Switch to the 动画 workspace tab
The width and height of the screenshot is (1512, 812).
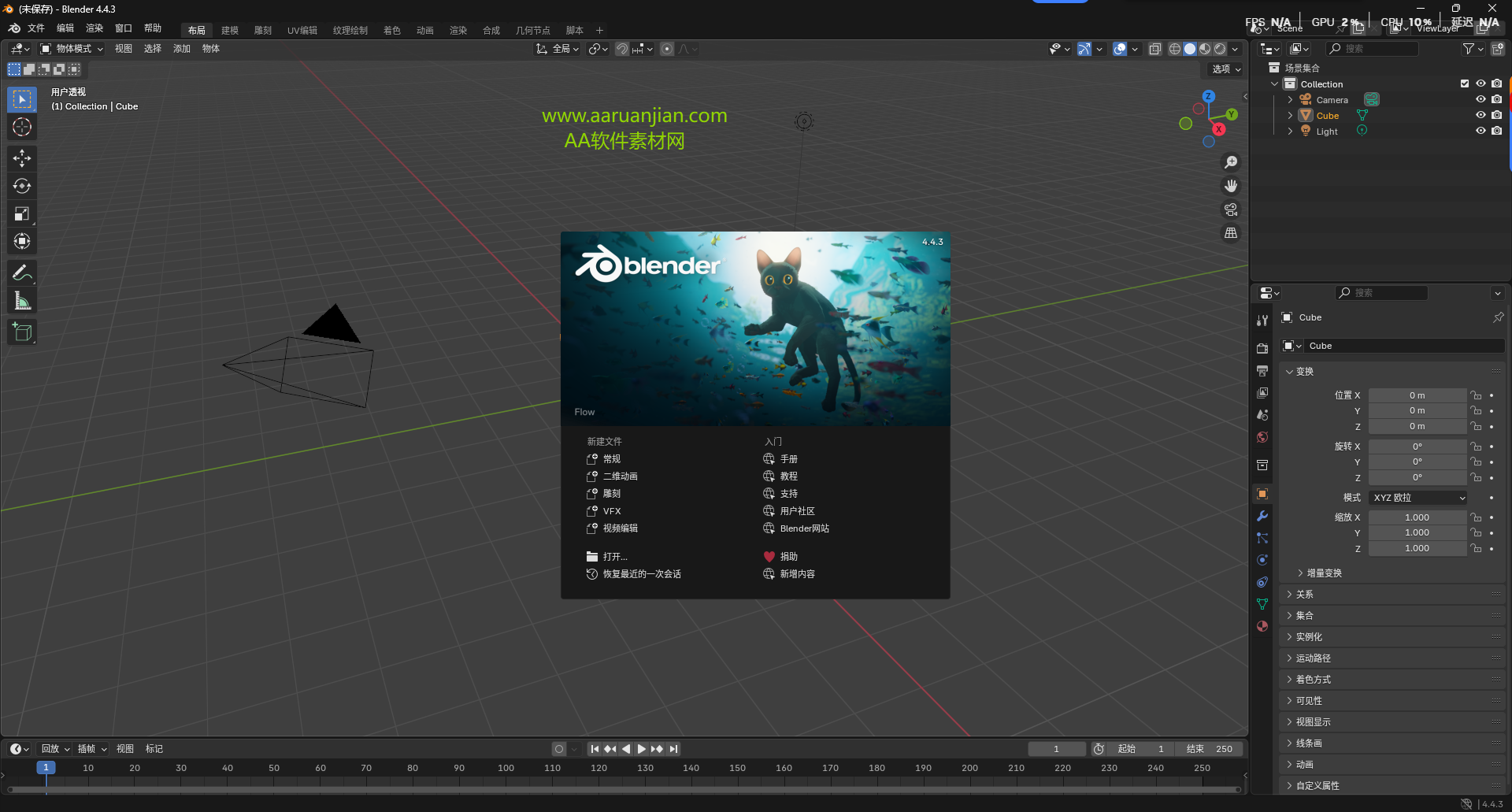pos(424,30)
